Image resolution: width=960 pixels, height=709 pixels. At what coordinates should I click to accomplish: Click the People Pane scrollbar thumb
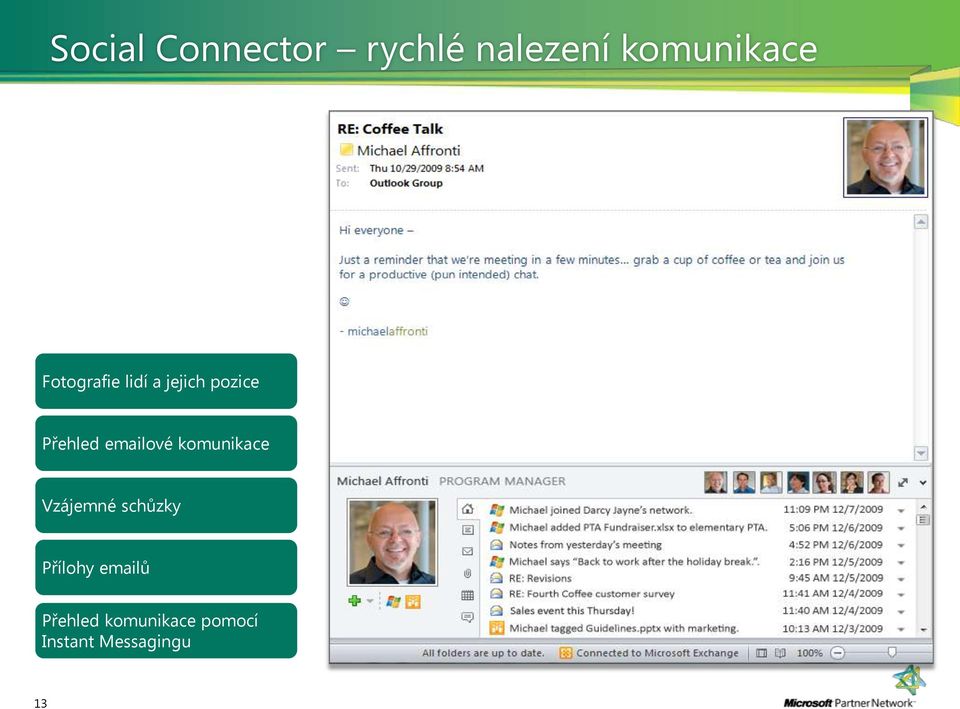(923, 520)
